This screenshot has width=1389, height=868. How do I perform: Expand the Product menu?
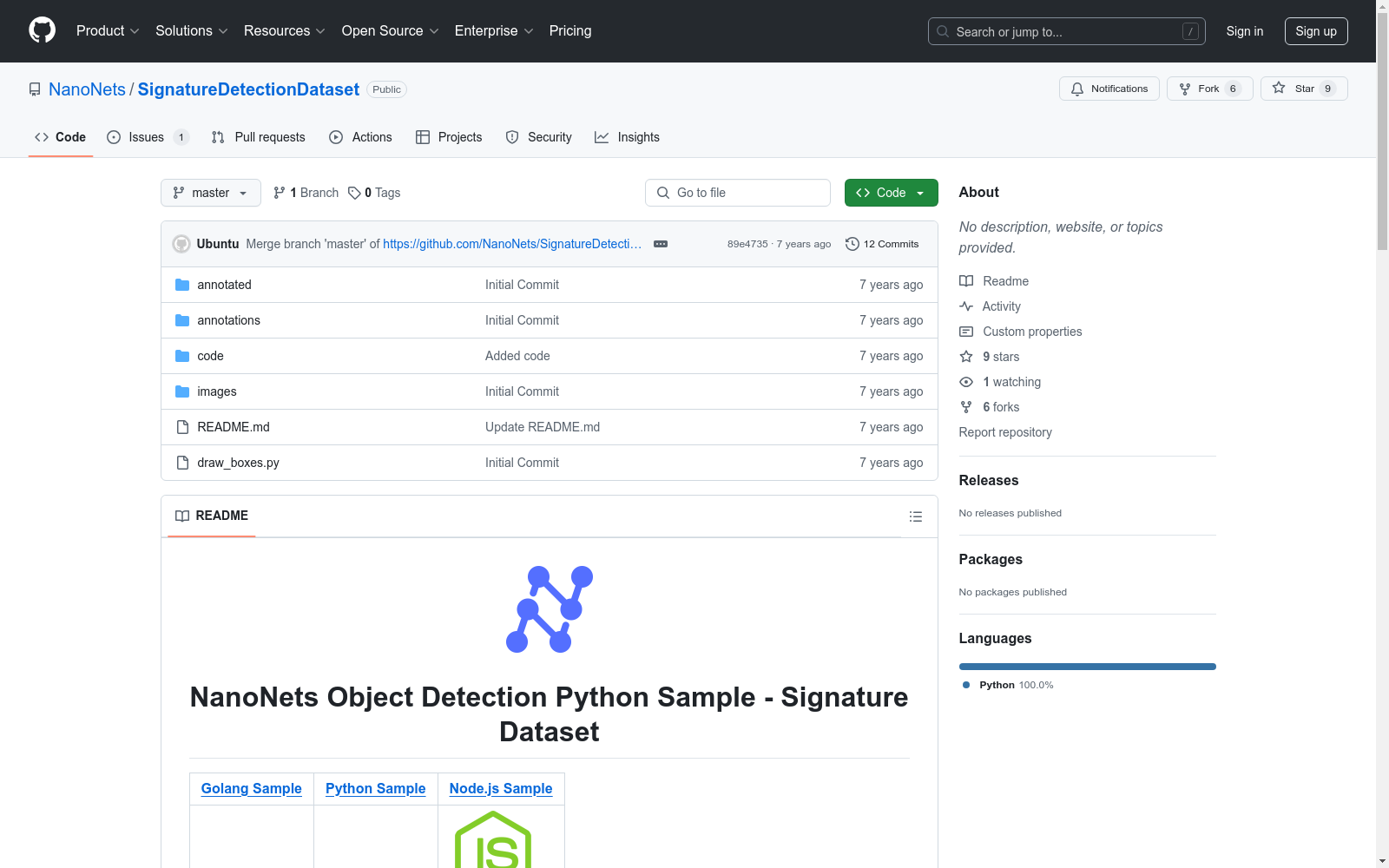[108, 31]
